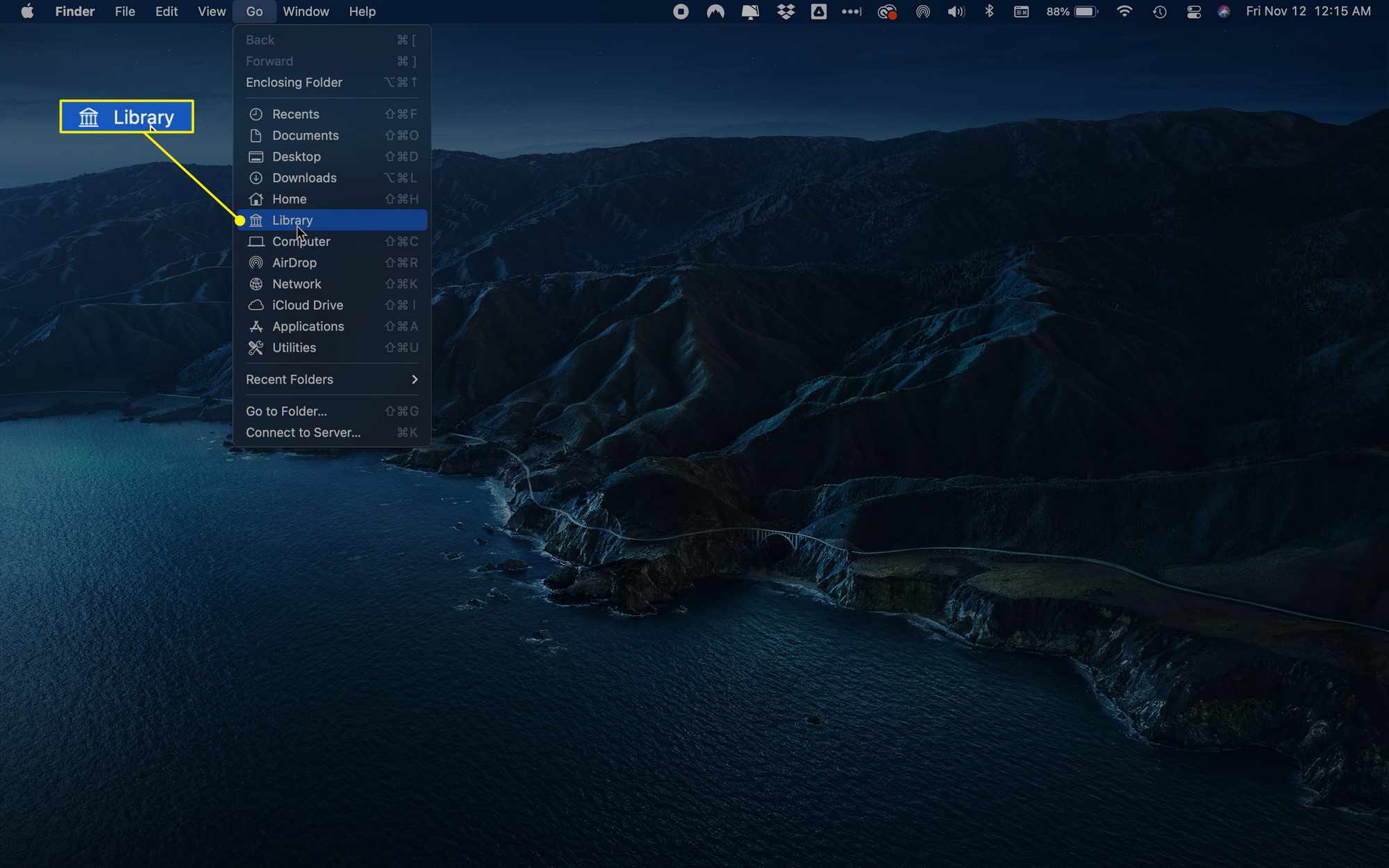Select Network menu entry text
Image resolution: width=1389 pixels, height=868 pixels.
click(297, 284)
